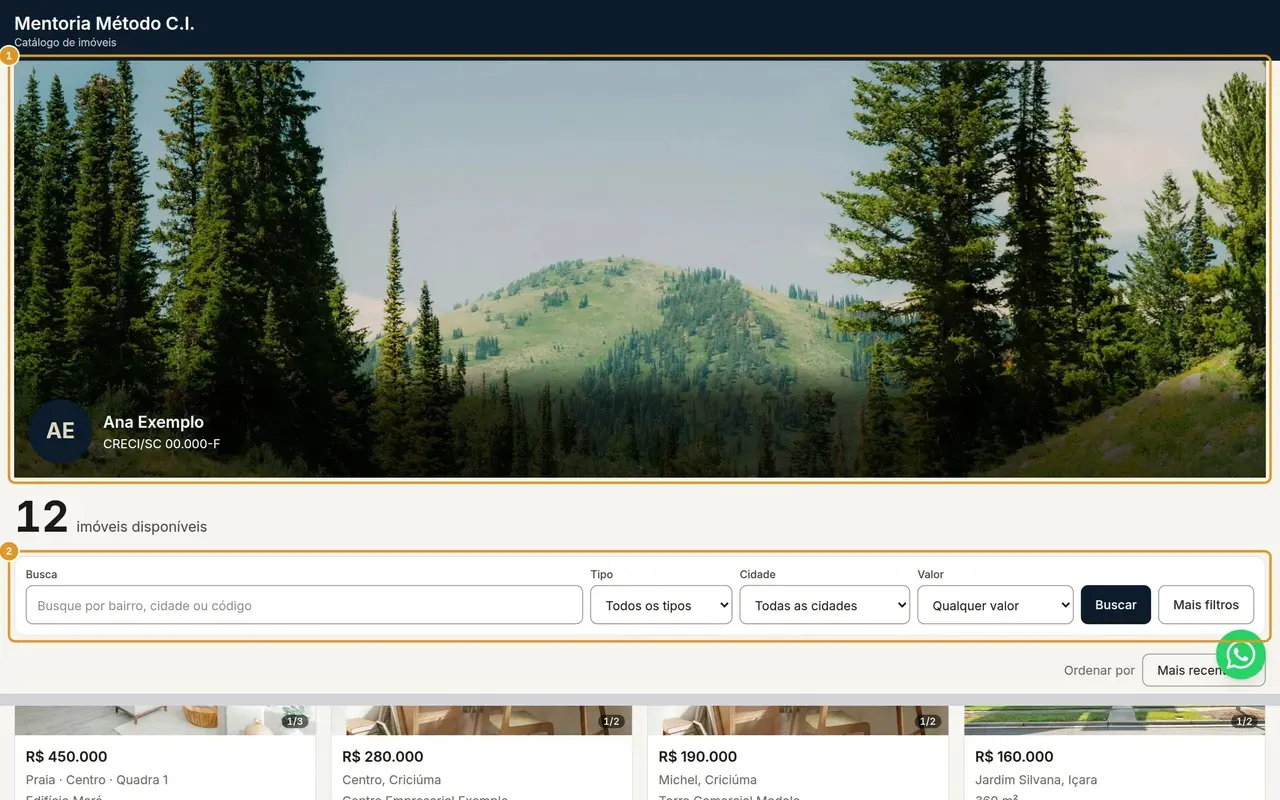
Task: Click the imóveis disponíveis count text
Action: pos(142,527)
